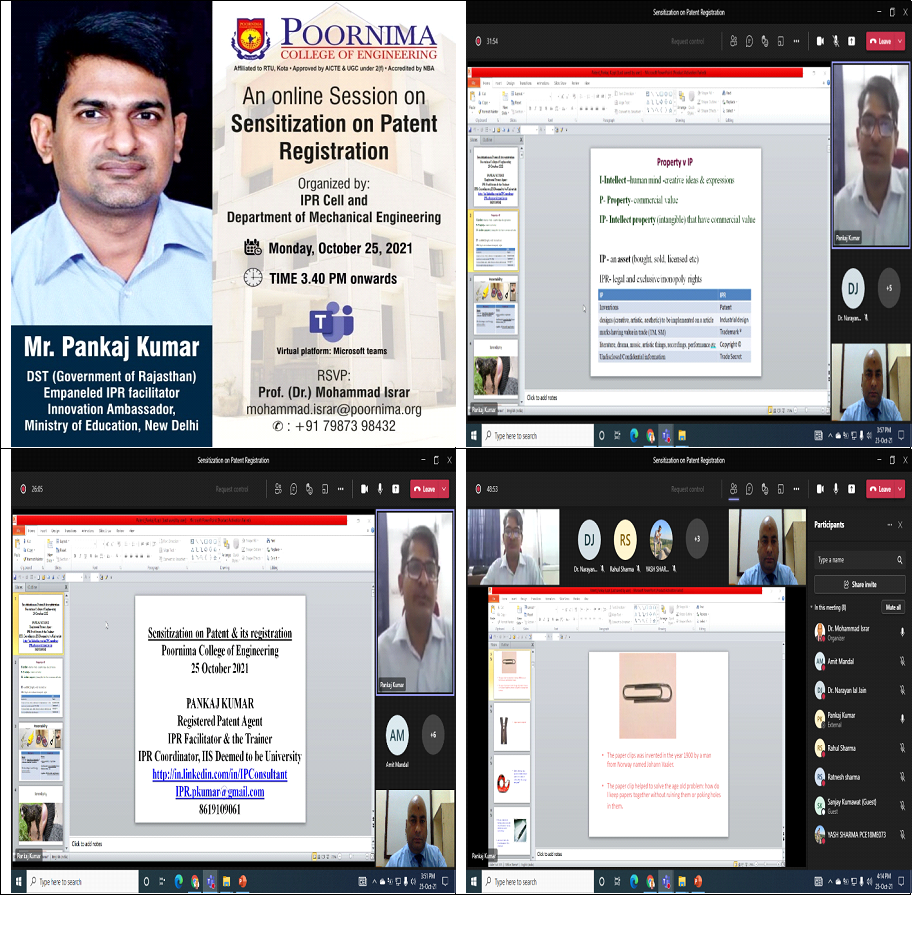Mute the microphone in the 26:05 meeting
The height and width of the screenshot is (947, 912).
coord(380,489)
